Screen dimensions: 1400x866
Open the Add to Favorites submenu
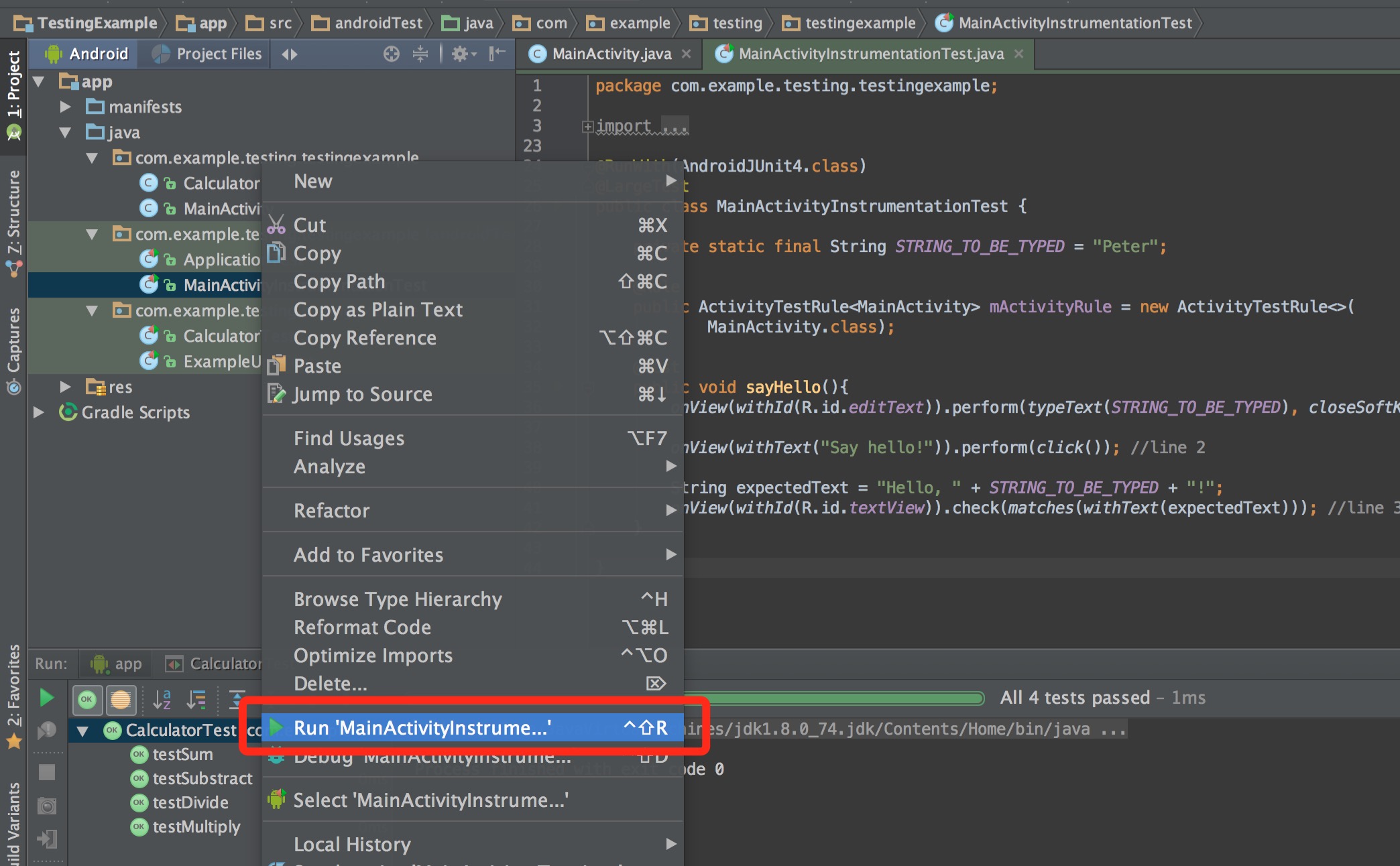473,555
